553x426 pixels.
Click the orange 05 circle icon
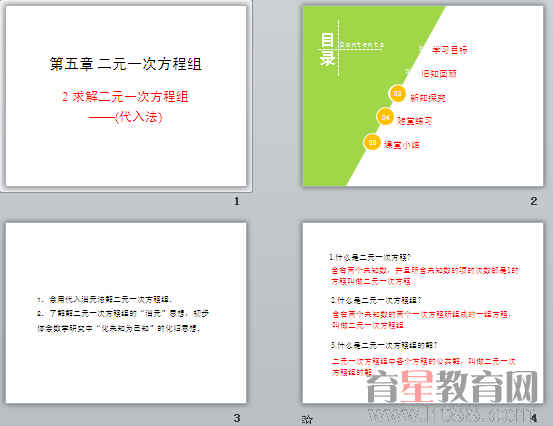(x=372, y=142)
